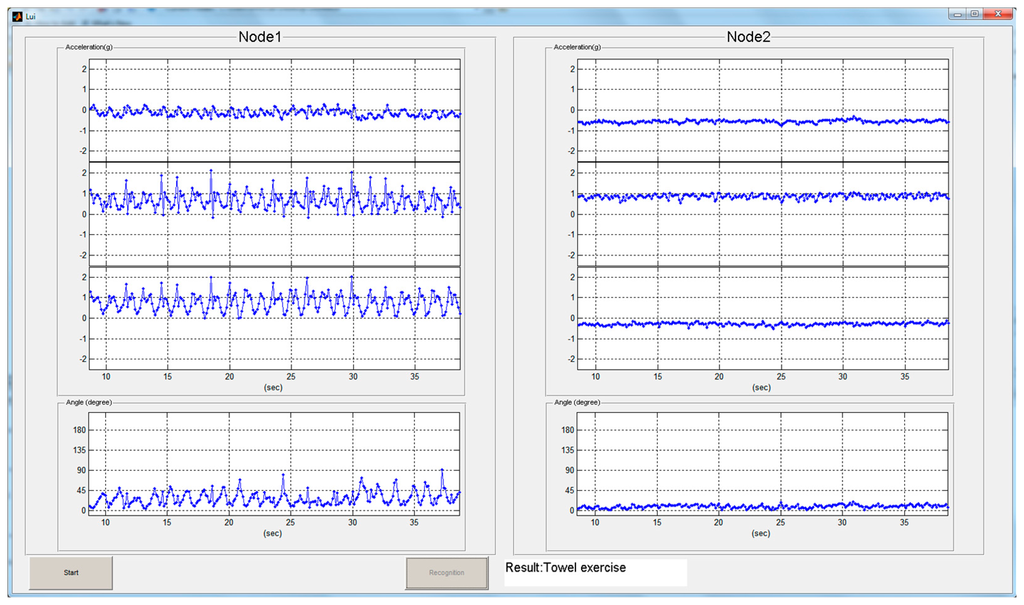Close the Lui window

(x=998, y=14)
